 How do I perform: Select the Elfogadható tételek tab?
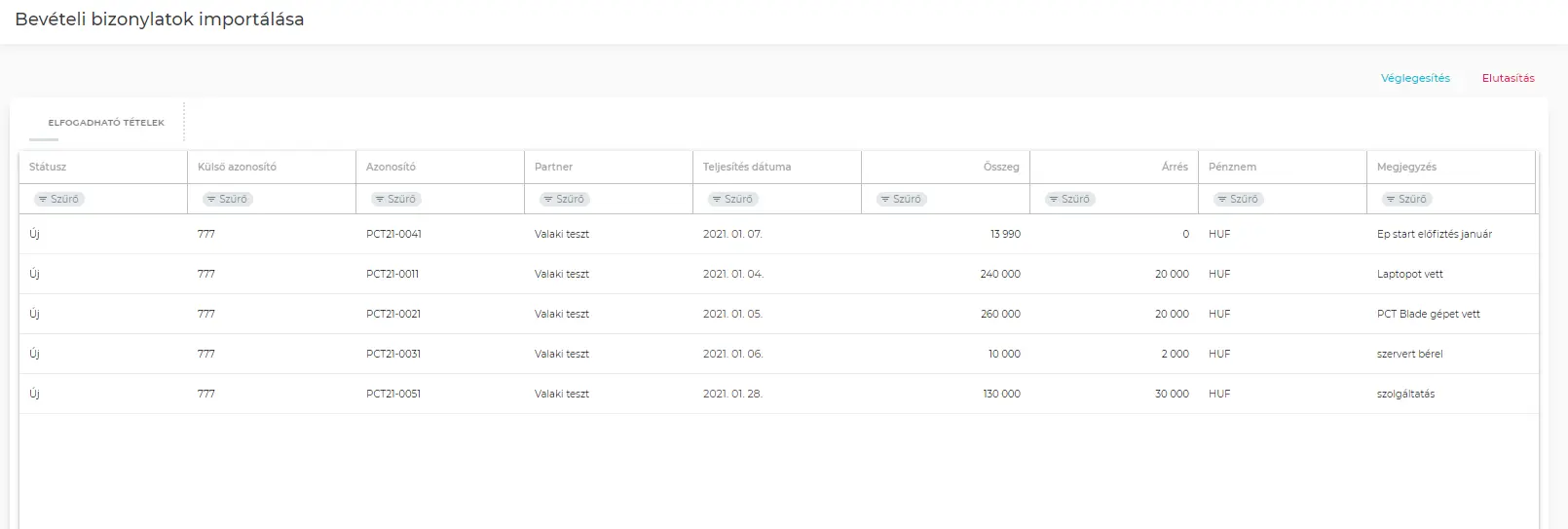[106, 123]
